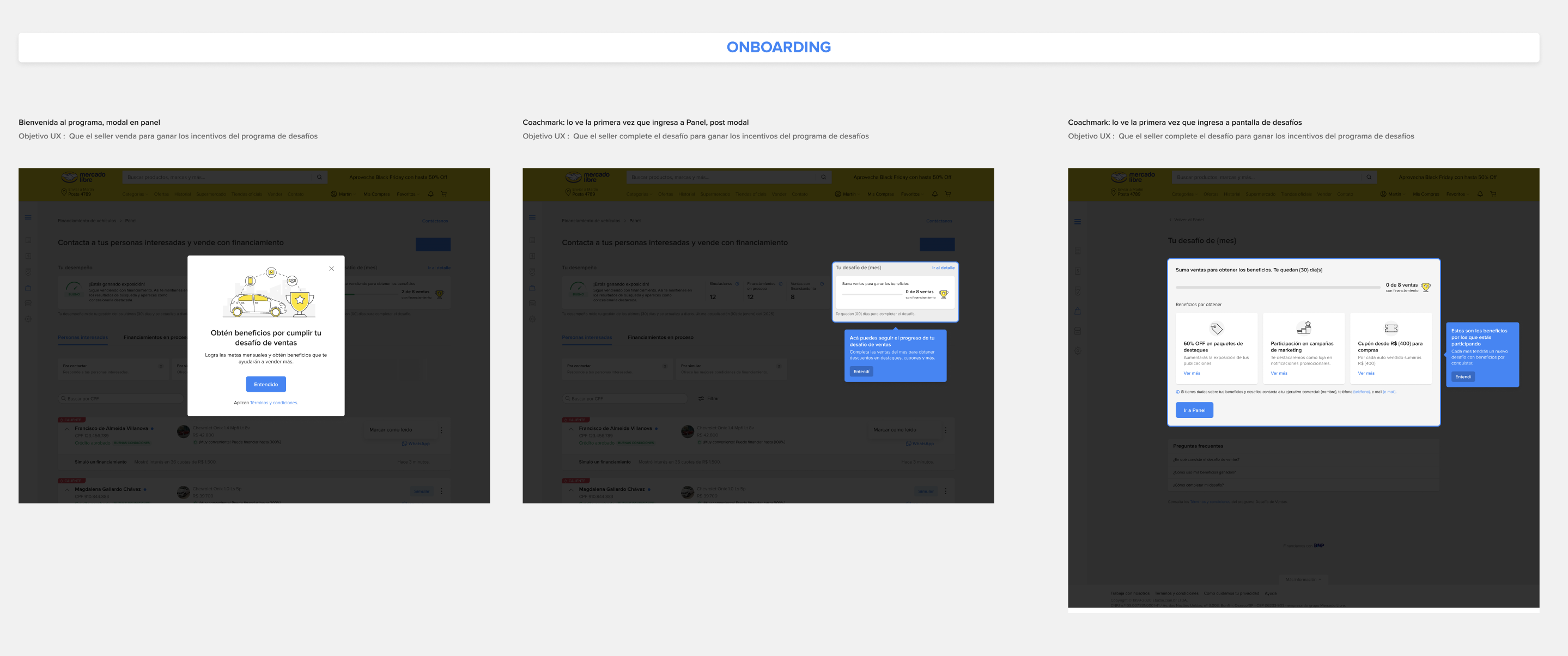Click Entendí in the benefits coachmark tooltip
The height and width of the screenshot is (656, 1568).
click(1463, 376)
